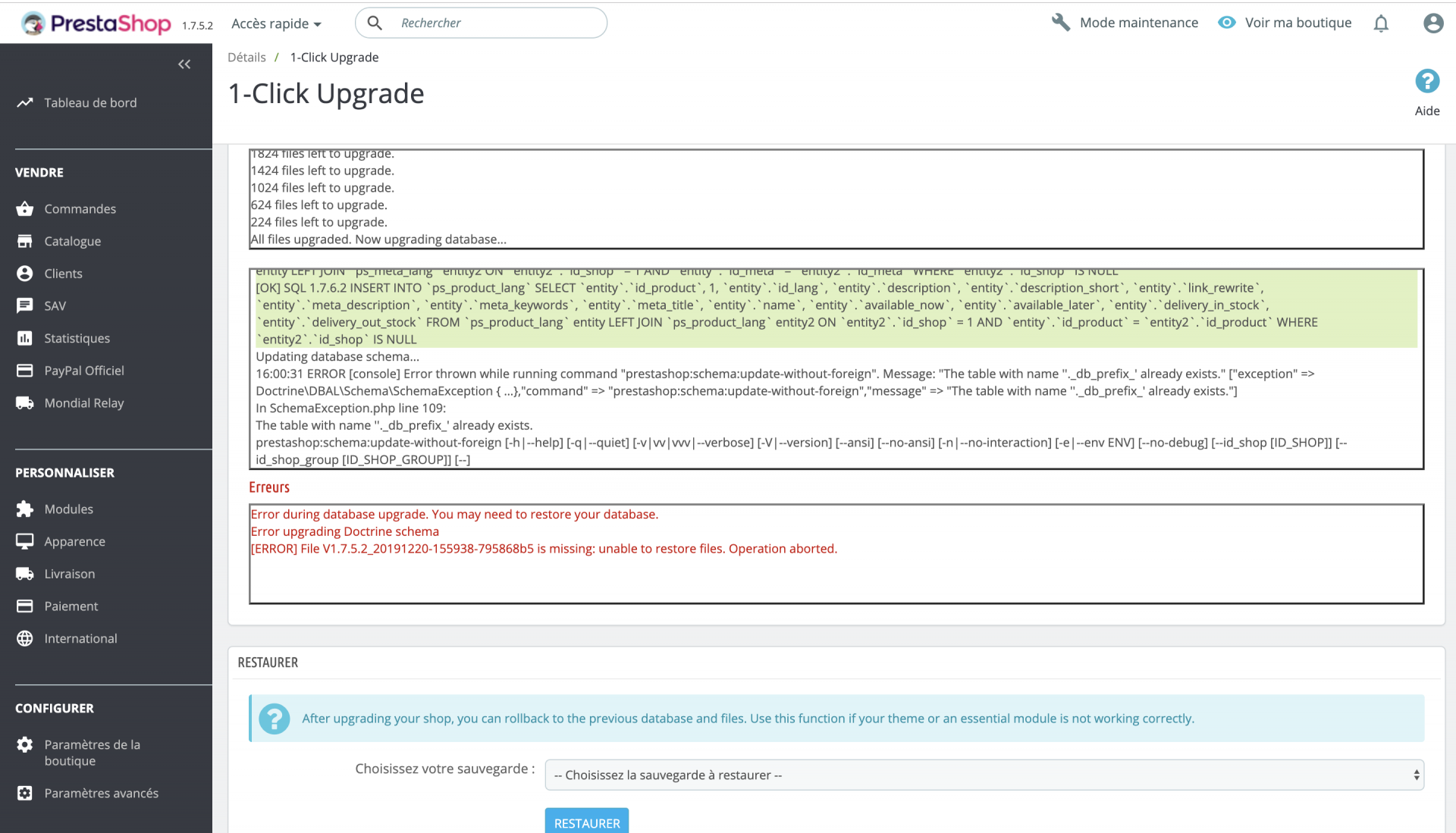The height and width of the screenshot is (833, 1456).
Task: Click the Apparence monitor icon
Action: [x=25, y=541]
